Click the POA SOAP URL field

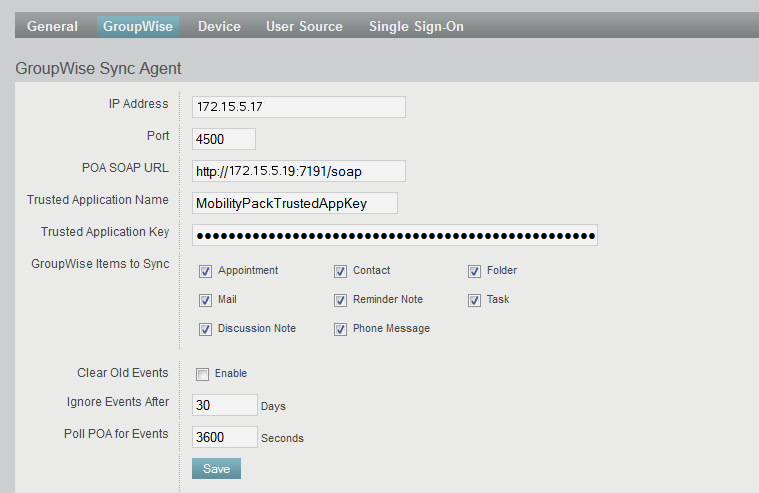coord(299,171)
